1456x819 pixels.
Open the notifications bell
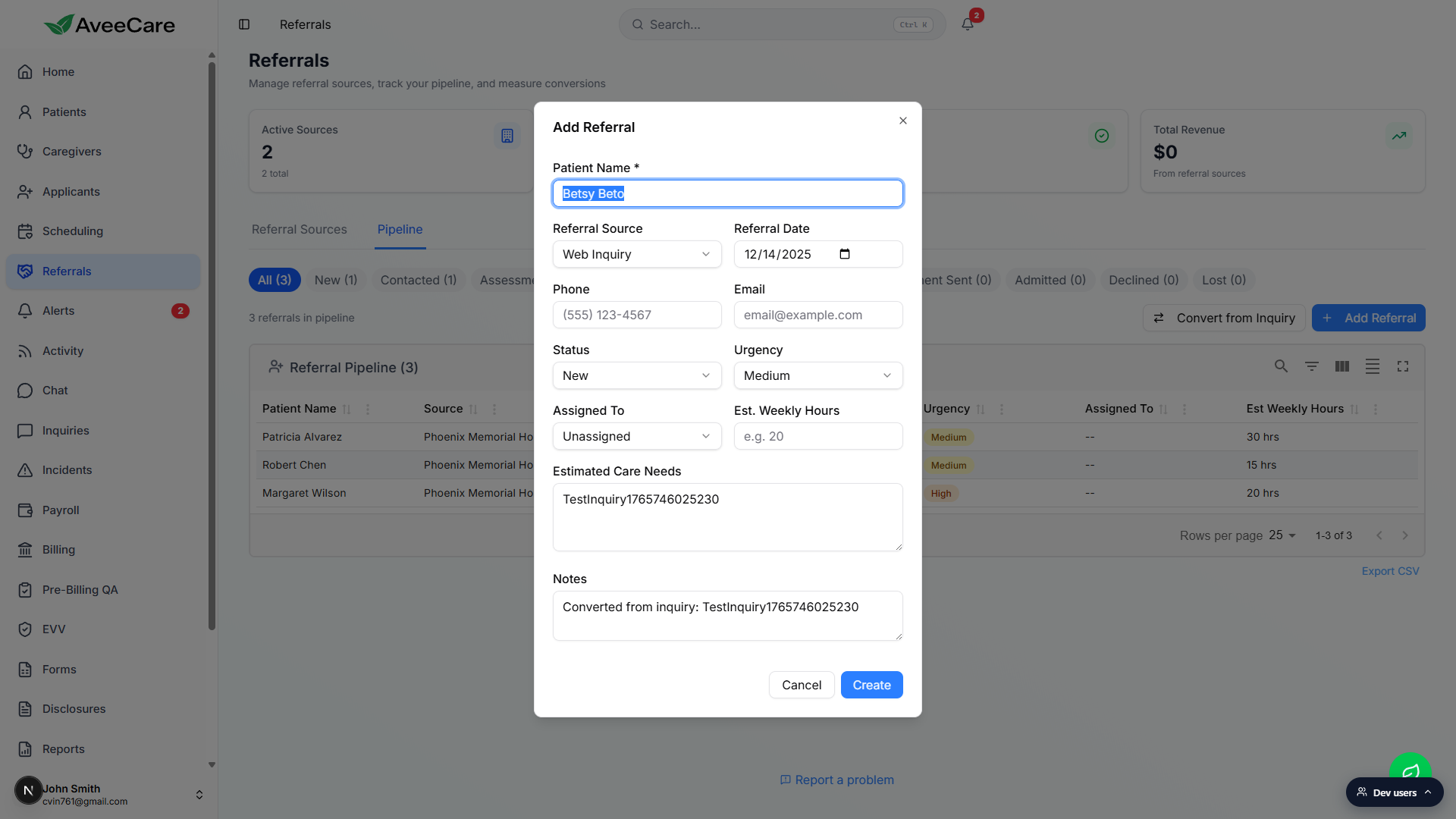pyautogui.click(x=968, y=24)
